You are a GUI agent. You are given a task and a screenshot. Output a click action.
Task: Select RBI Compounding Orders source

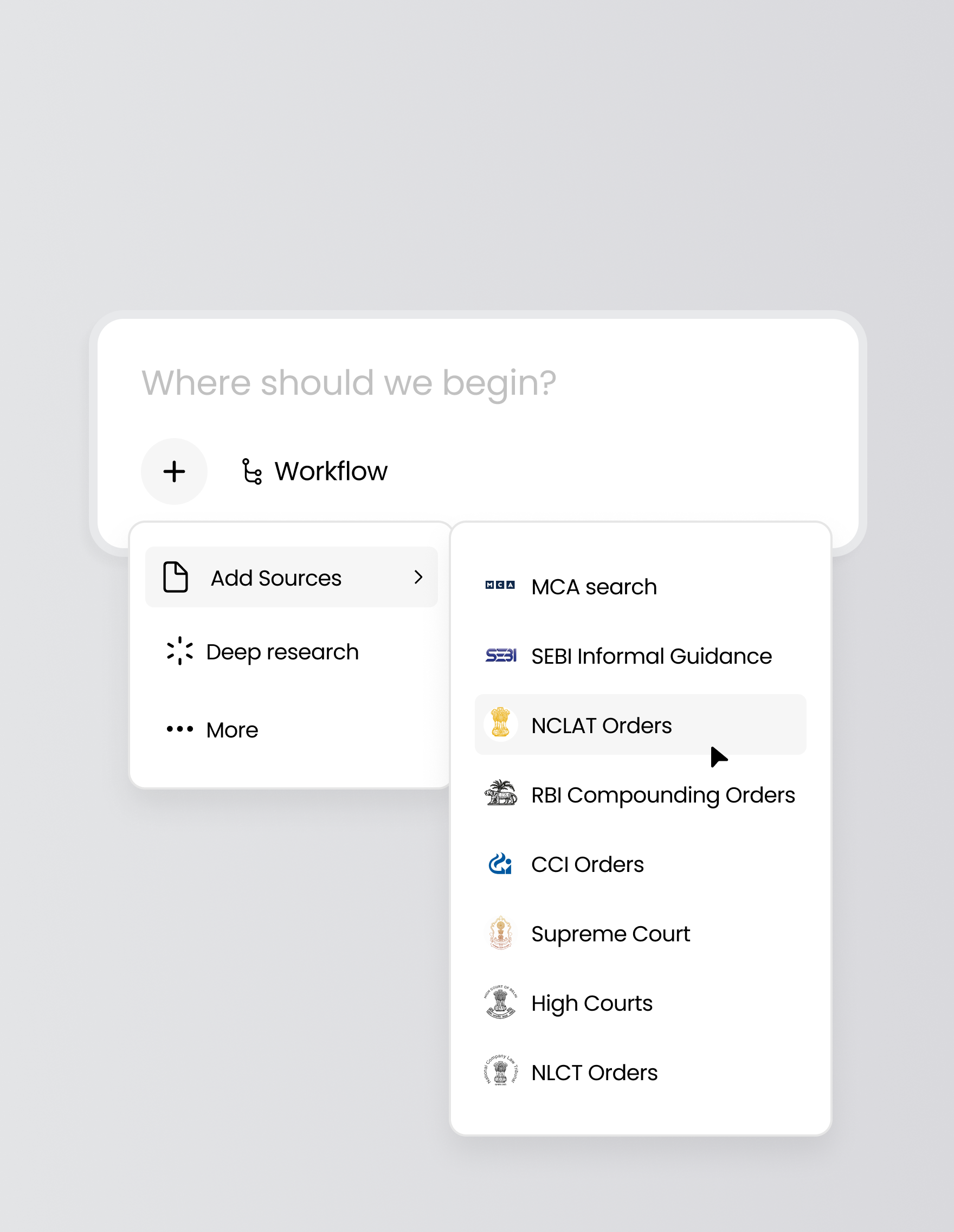pyautogui.click(x=641, y=795)
